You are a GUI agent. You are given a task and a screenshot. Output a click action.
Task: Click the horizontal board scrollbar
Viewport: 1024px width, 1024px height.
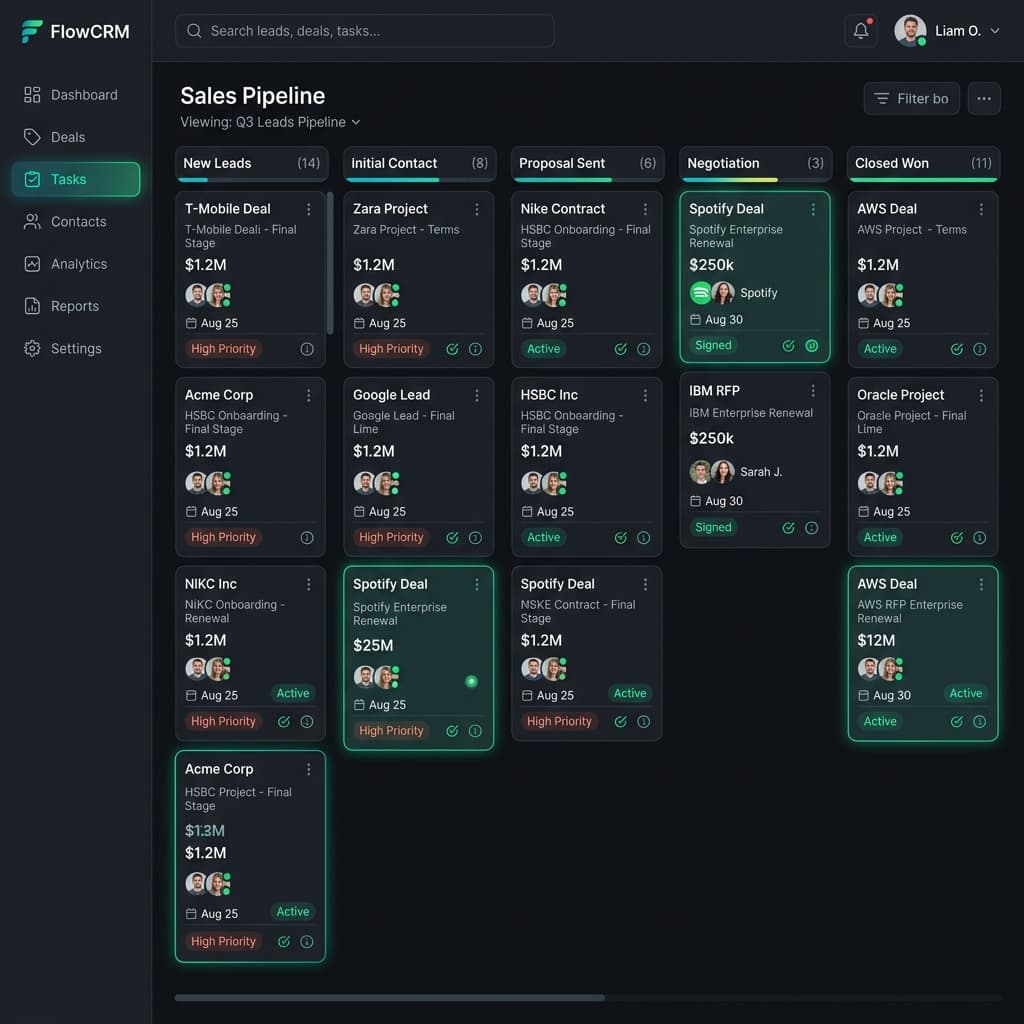(389, 997)
